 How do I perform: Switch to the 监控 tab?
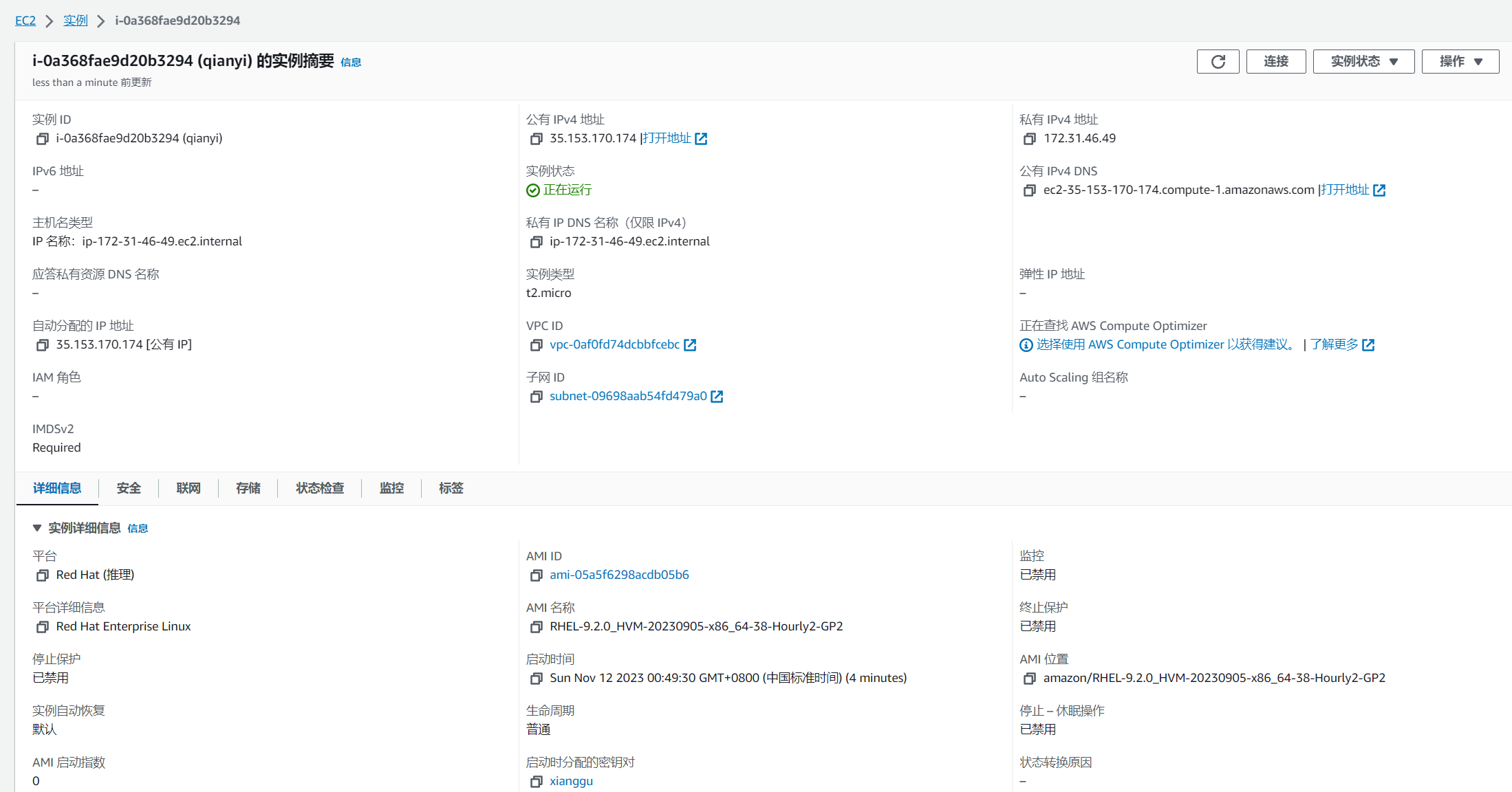coord(392,488)
